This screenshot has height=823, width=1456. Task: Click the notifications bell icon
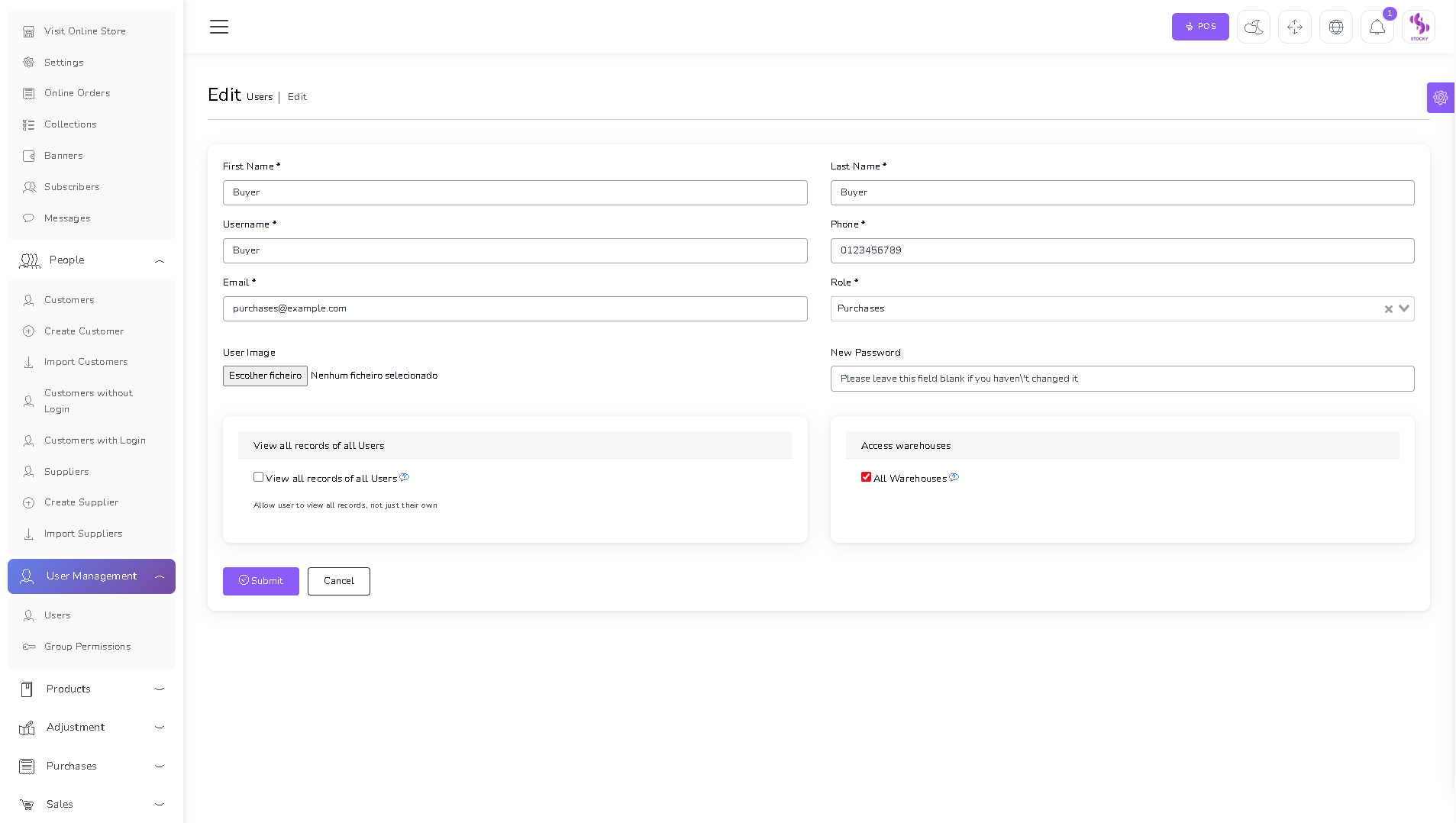(x=1377, y=27)
